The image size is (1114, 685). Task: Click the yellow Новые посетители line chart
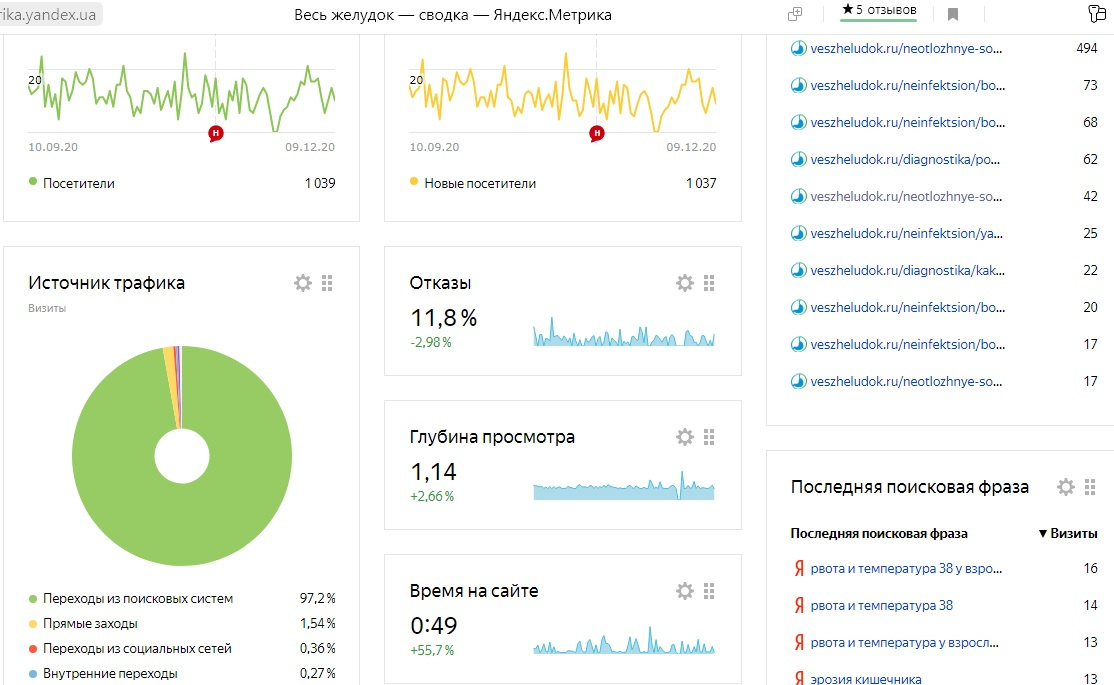click(563, 92)
